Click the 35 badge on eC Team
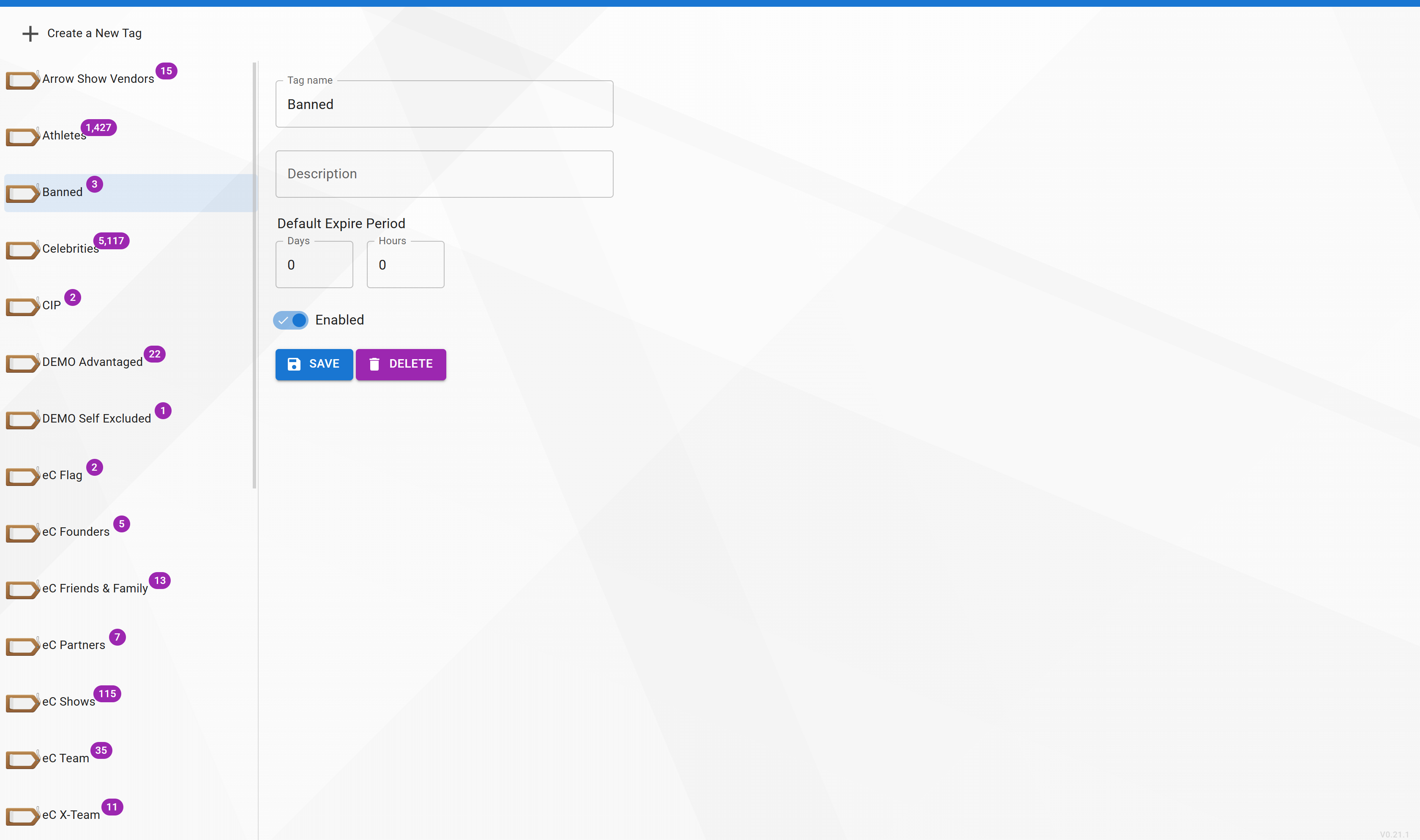The image size is (1420, 840). pyautogui.click(x=101, y=750)
